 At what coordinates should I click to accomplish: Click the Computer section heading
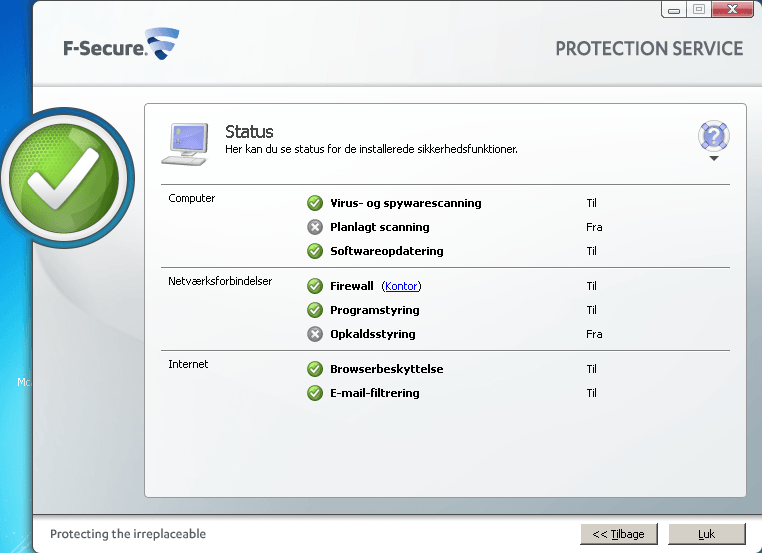[x=191, y=198]
